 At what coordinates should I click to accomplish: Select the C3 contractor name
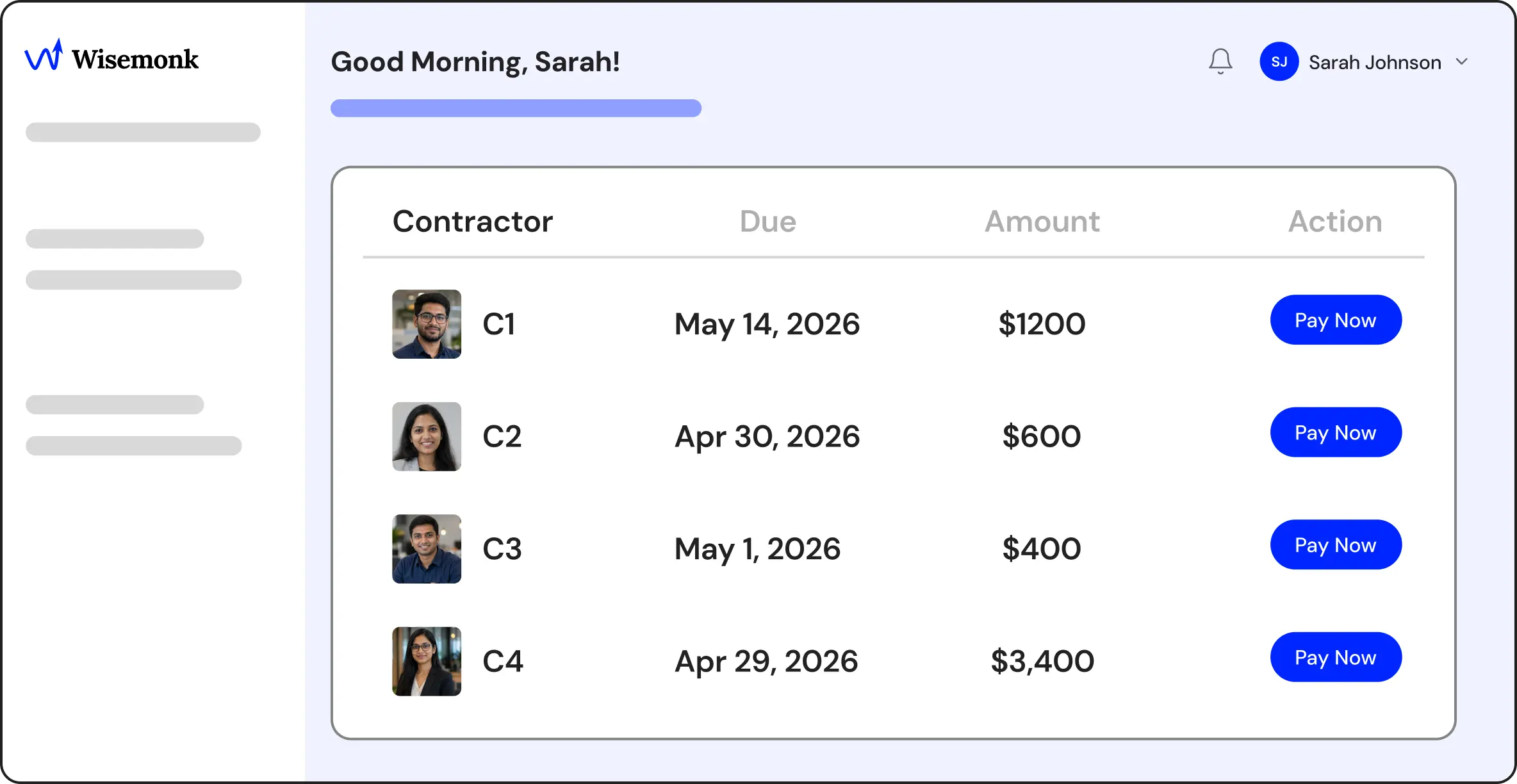[502, 549]
